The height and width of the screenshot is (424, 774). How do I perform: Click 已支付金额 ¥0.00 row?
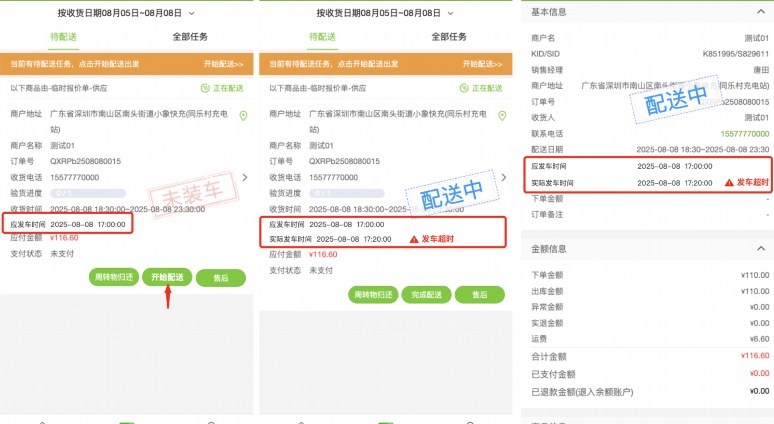pyautogui.click(x=650, y=374)
